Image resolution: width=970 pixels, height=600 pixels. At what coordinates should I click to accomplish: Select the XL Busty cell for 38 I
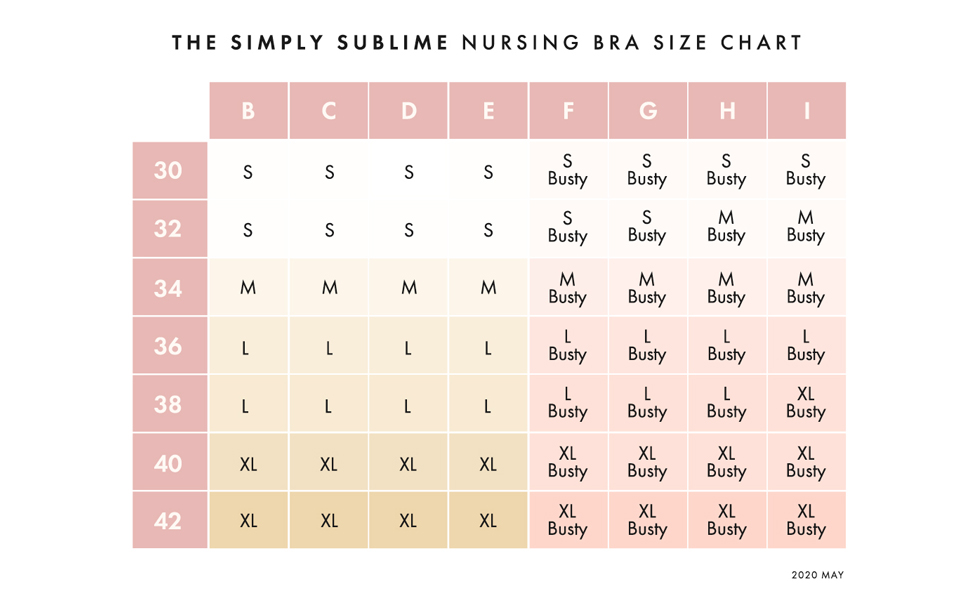click(x=806, y=403)
